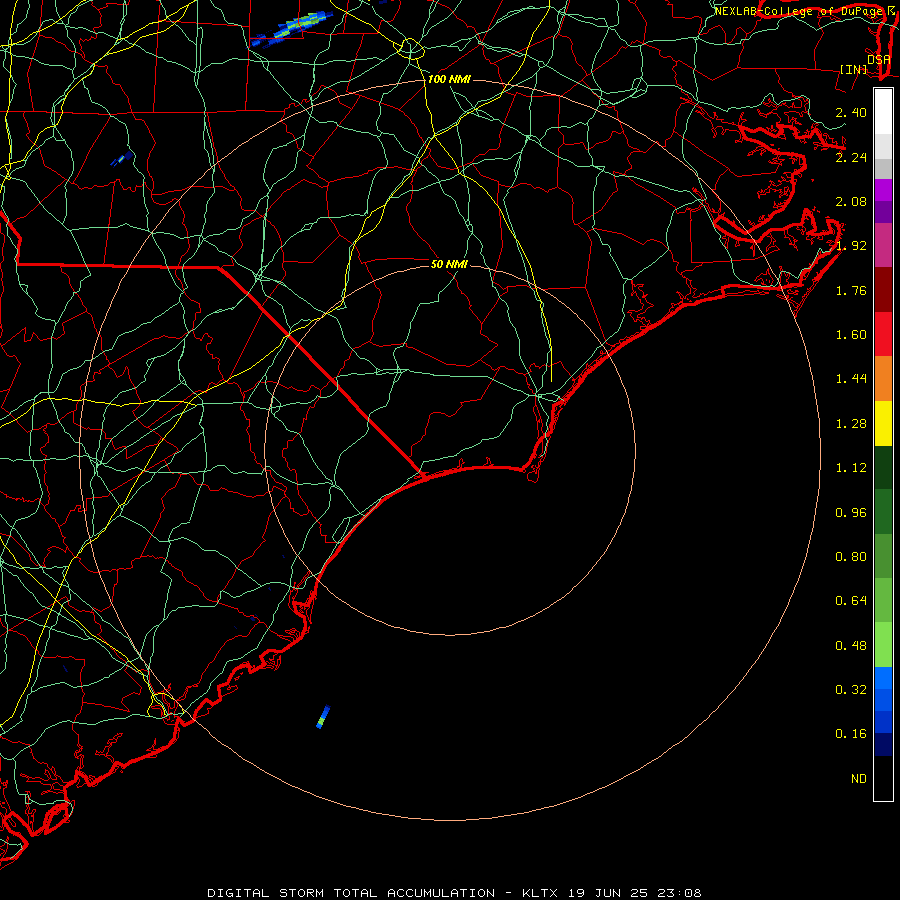Select the lightest green legend swatch near 0.48

click(883, 645)
